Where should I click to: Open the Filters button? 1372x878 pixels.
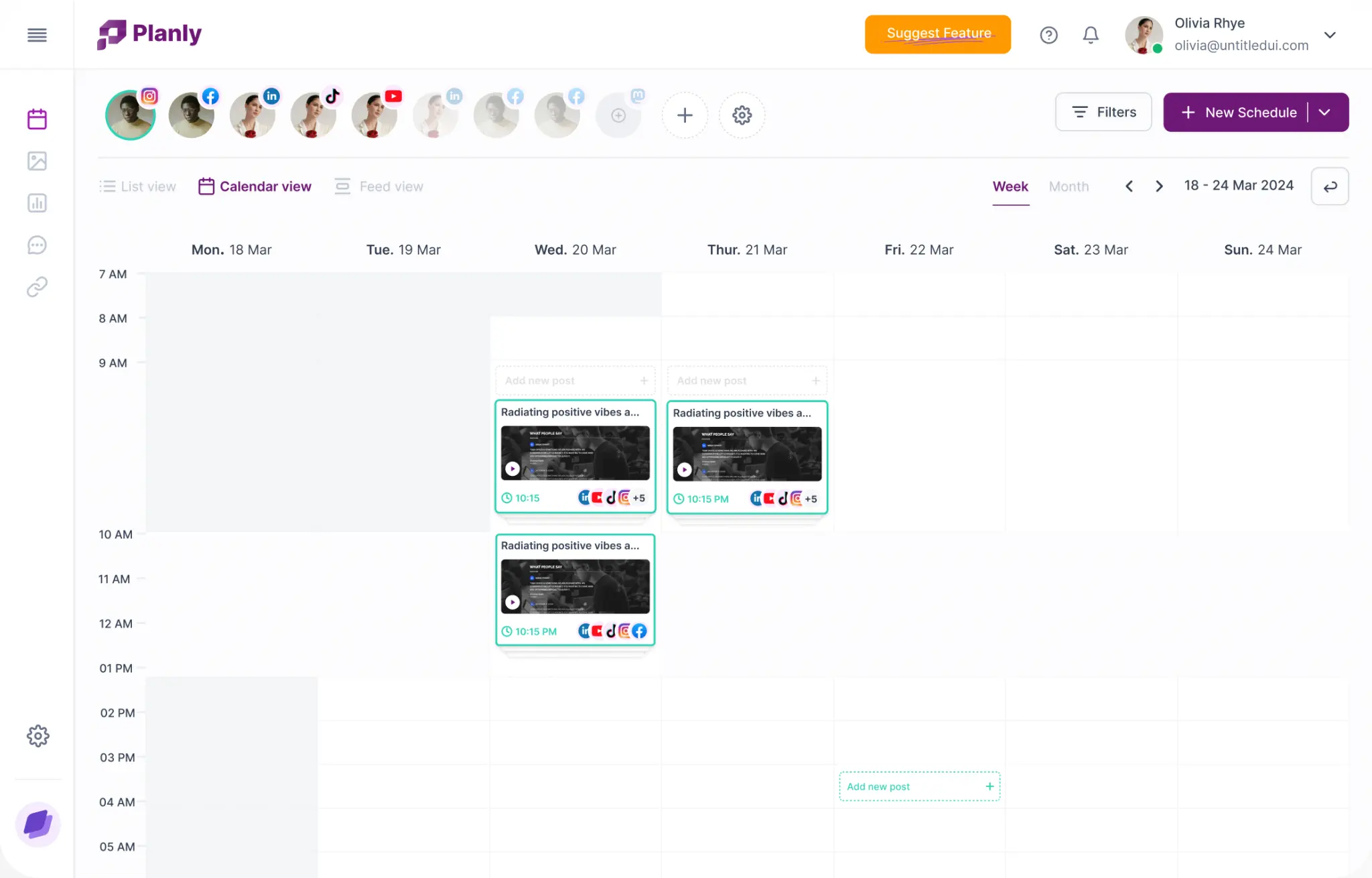1103,112
